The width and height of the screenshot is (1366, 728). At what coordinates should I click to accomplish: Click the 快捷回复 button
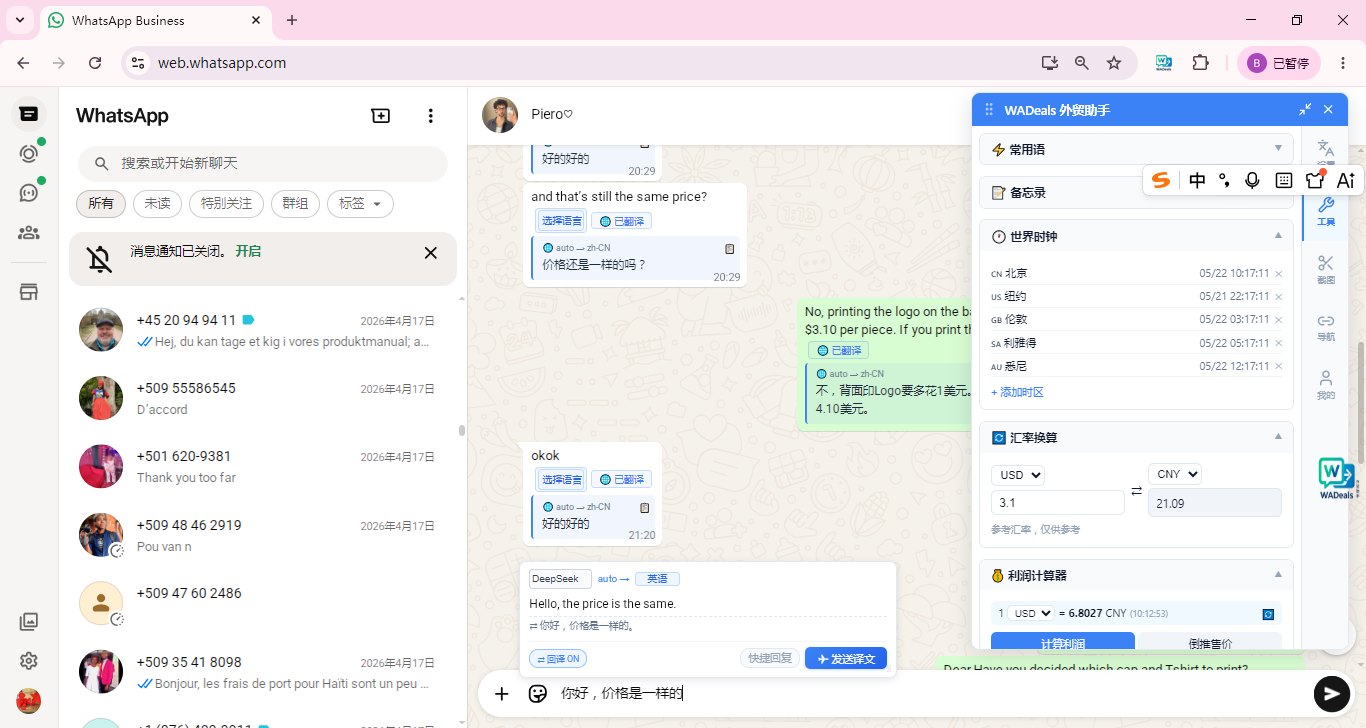point(770,658)
